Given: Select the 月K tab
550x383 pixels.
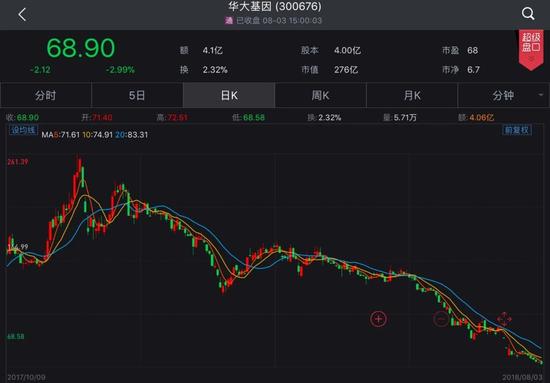Looking at the screenshot, I should click(x=412, y=95).
